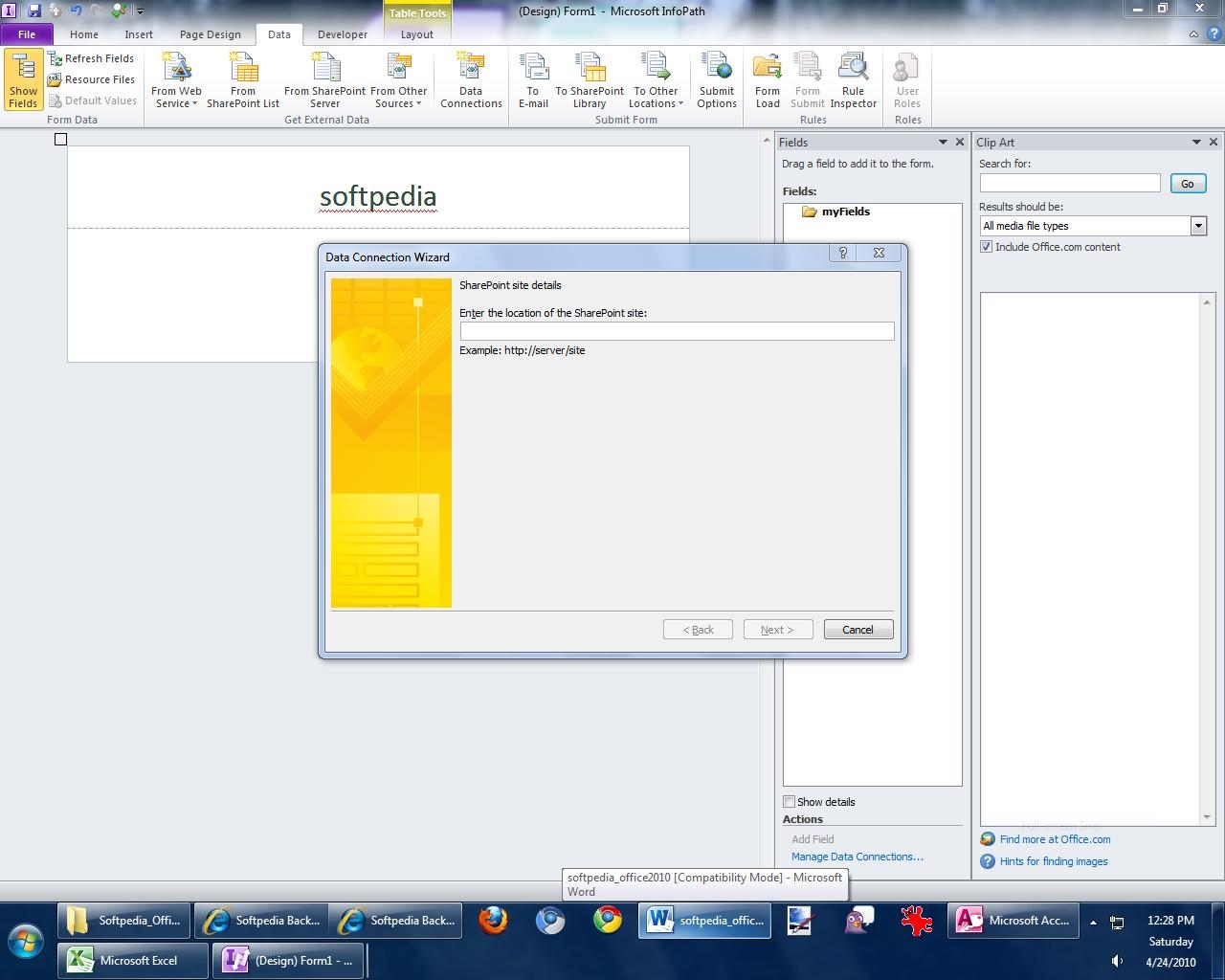Toggle the Show Fields button
Image resolution: width=1225 pixels, height=980 pixels.
point(23,80)
